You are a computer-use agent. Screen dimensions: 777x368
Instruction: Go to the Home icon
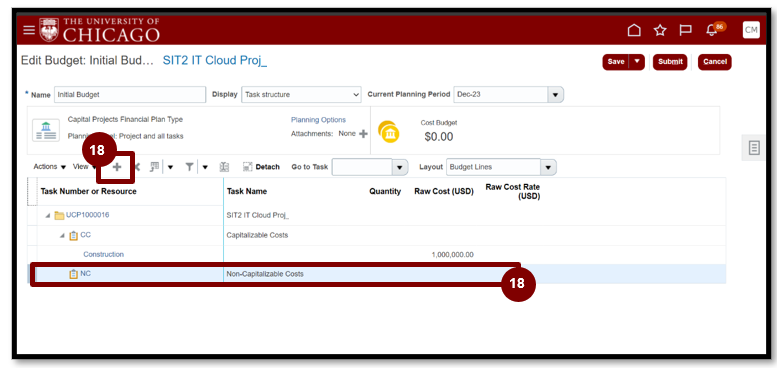pos(634,30)
